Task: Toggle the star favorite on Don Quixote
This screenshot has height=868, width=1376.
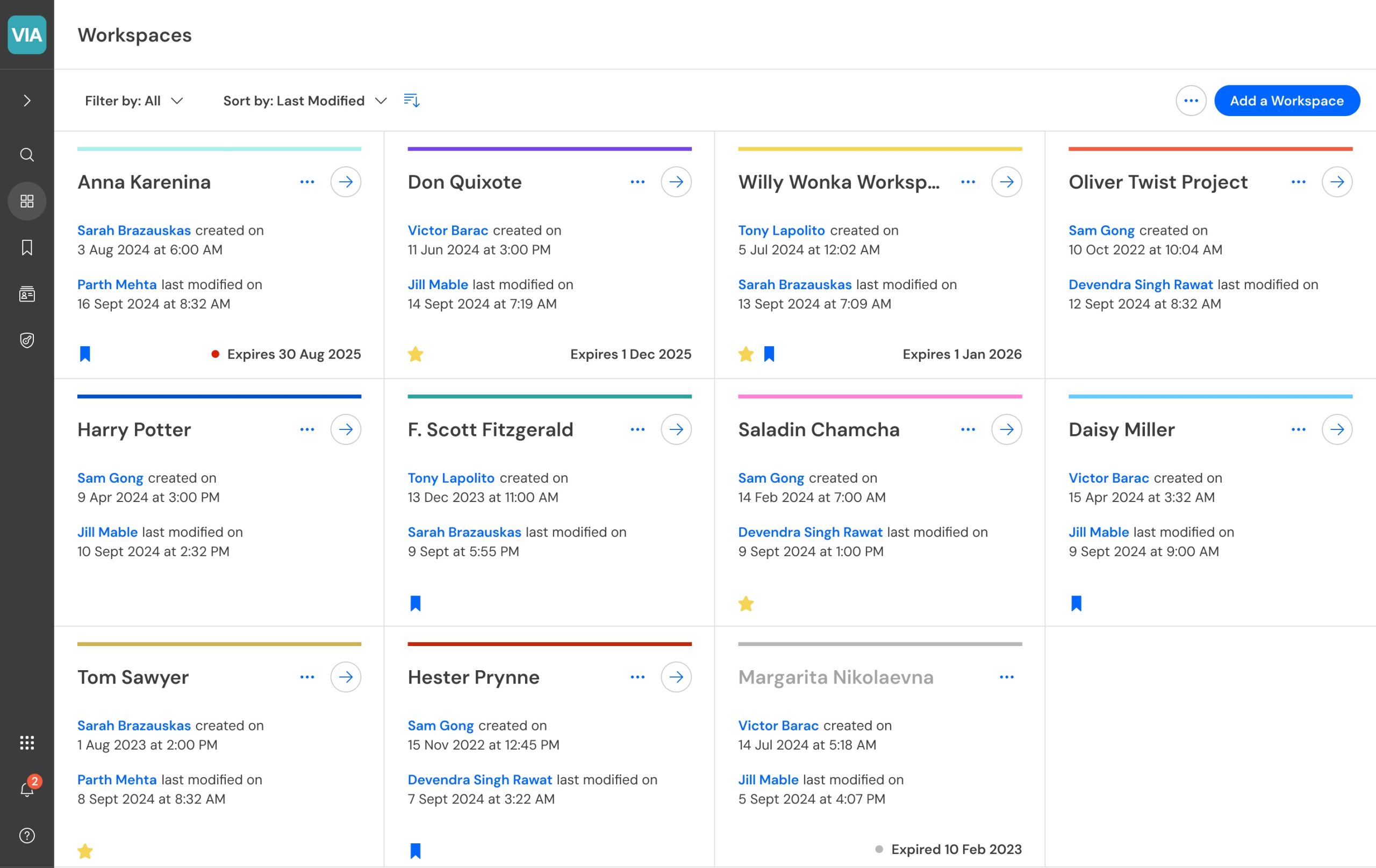Action: tap(415, 354)
